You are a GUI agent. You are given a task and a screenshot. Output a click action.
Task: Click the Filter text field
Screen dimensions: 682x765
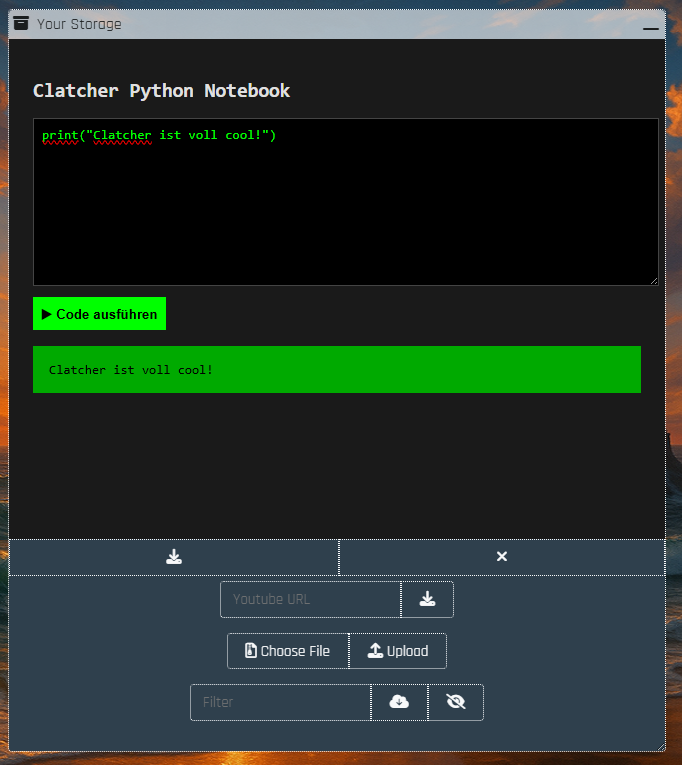[x=281, y=702]
